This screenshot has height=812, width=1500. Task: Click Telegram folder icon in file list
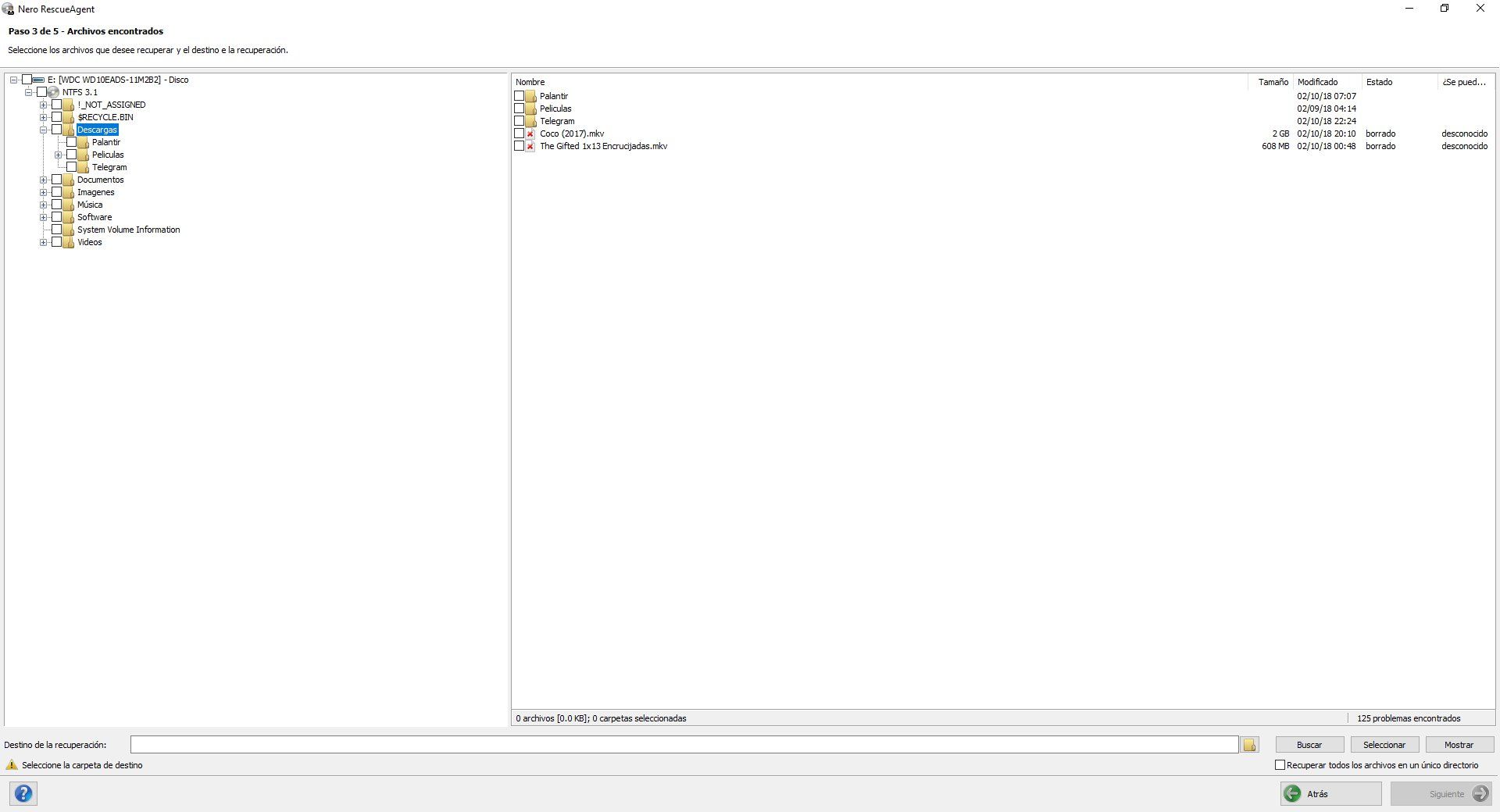pos(531,121)
